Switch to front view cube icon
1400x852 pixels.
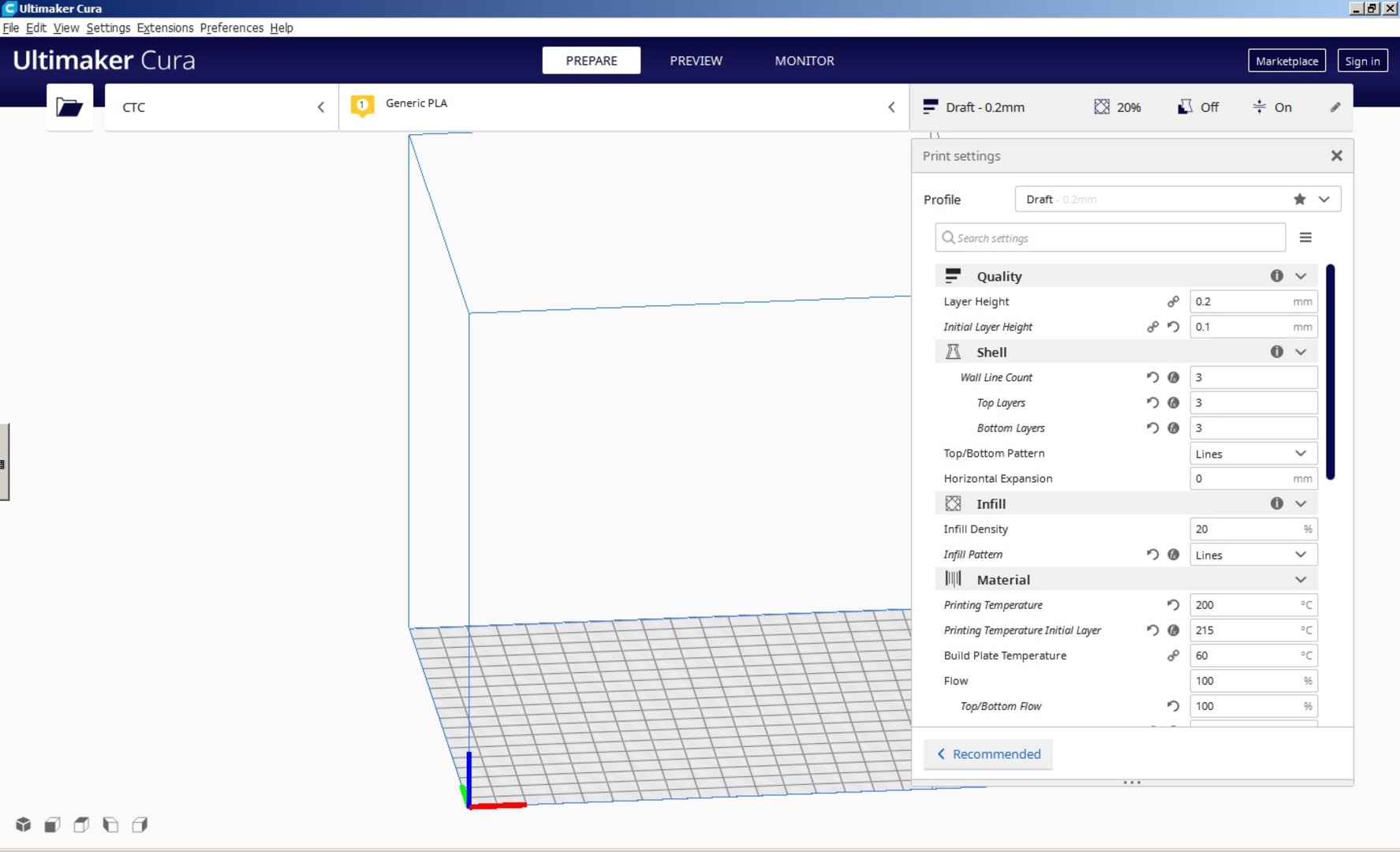[52, 824]
